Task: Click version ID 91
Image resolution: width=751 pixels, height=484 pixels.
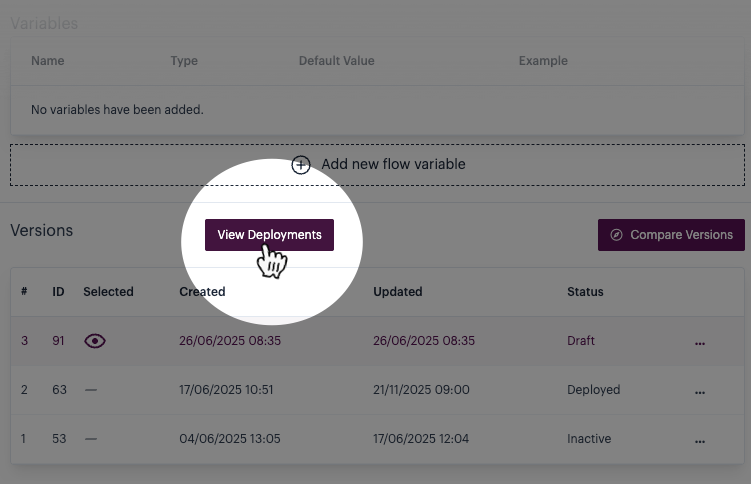Action: tap(59, 341)
